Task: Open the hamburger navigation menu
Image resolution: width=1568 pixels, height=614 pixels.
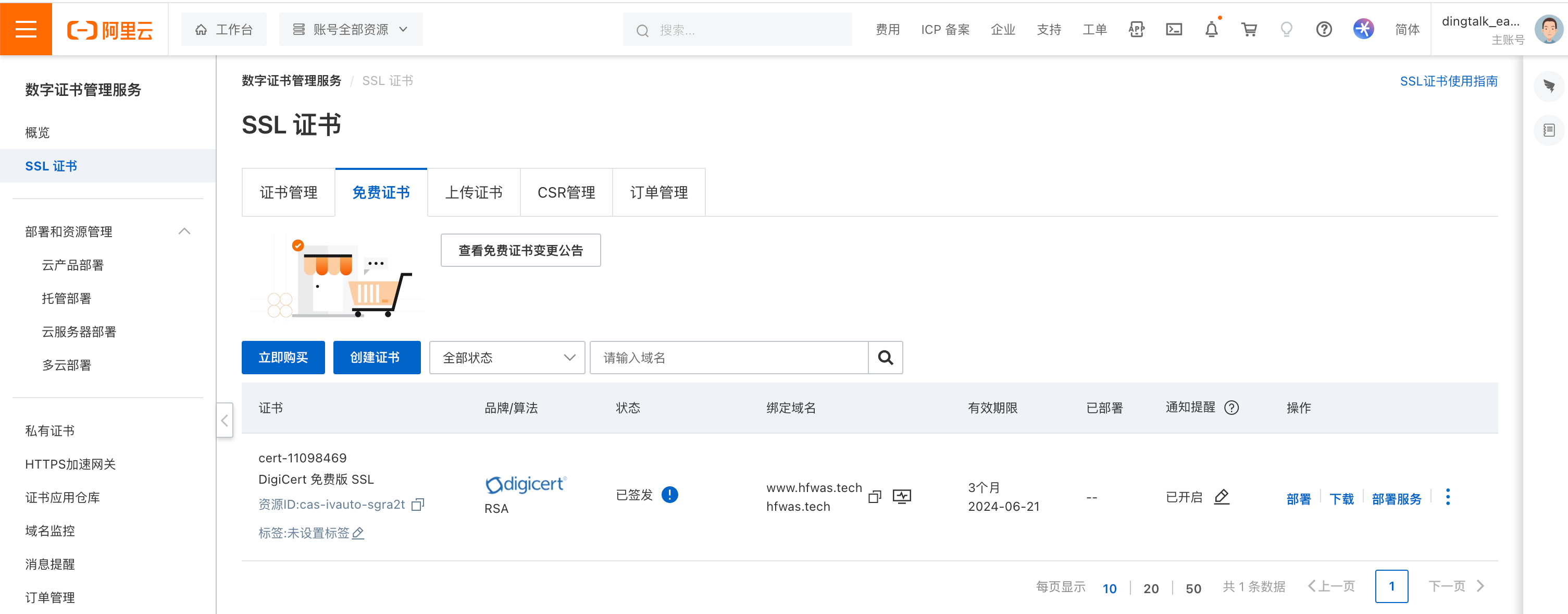Action: click(x=26, y=29)
